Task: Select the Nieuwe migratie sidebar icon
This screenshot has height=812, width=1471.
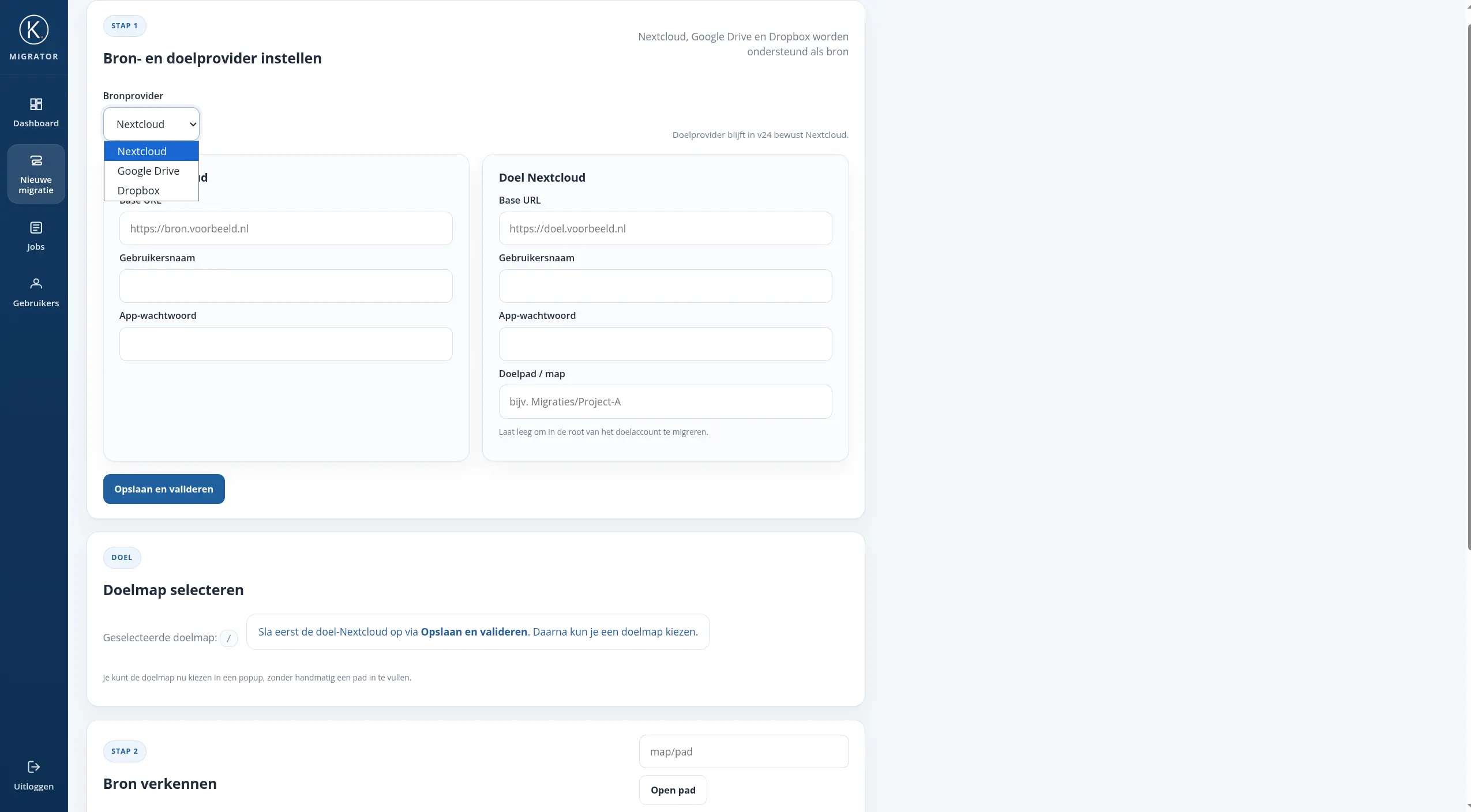Action: (36, 161)
